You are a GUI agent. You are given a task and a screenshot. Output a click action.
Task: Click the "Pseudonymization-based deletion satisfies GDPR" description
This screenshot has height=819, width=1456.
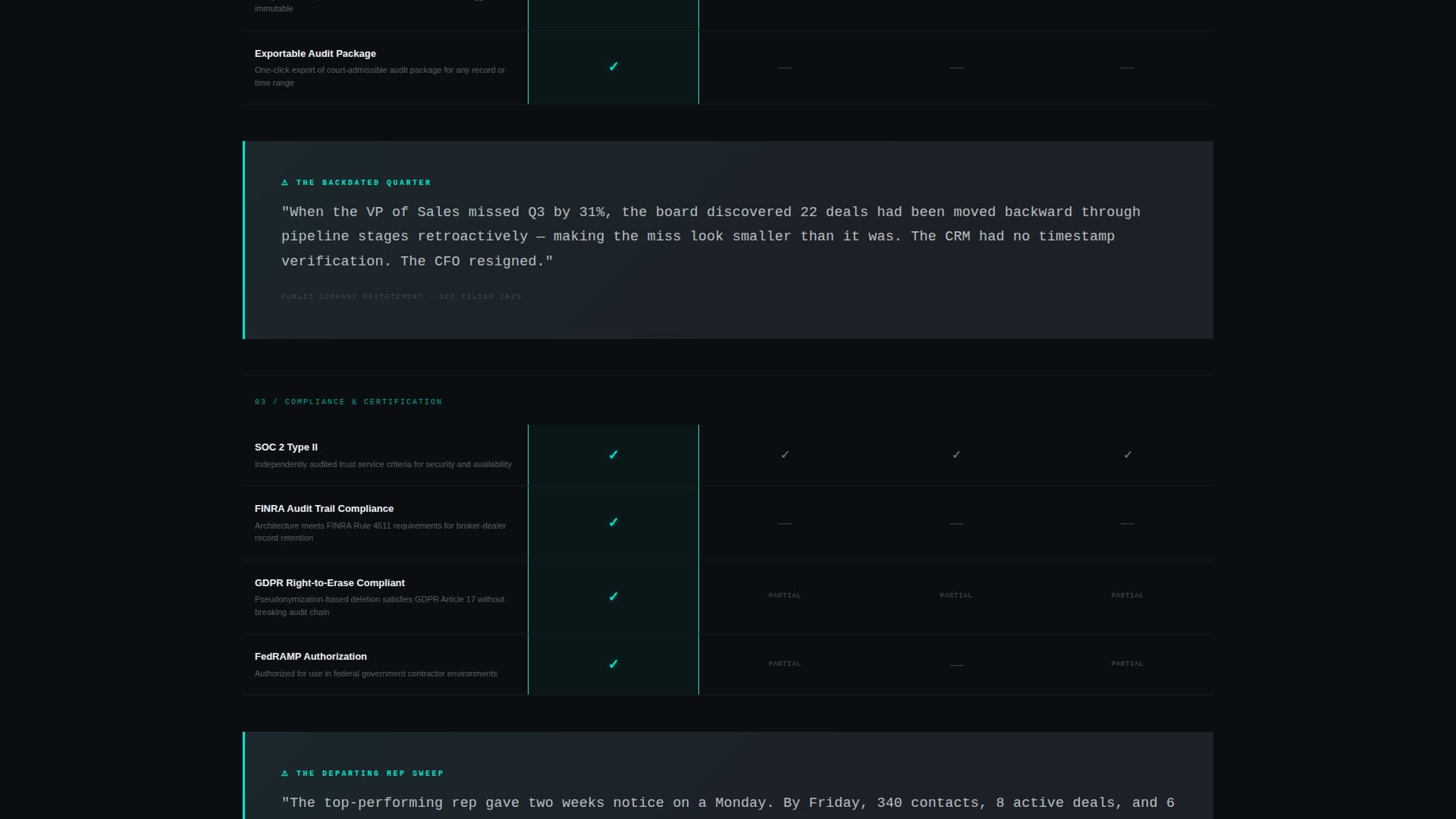(x=379, y=606)
